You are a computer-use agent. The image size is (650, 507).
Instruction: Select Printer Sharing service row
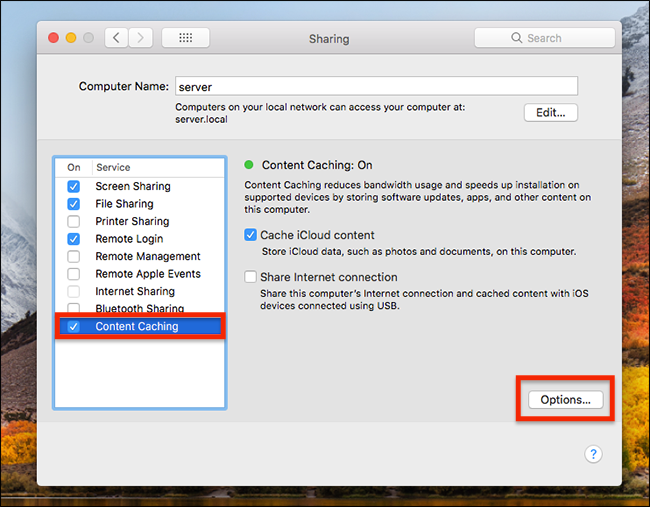pyautogui.click(x=140, y=221)
